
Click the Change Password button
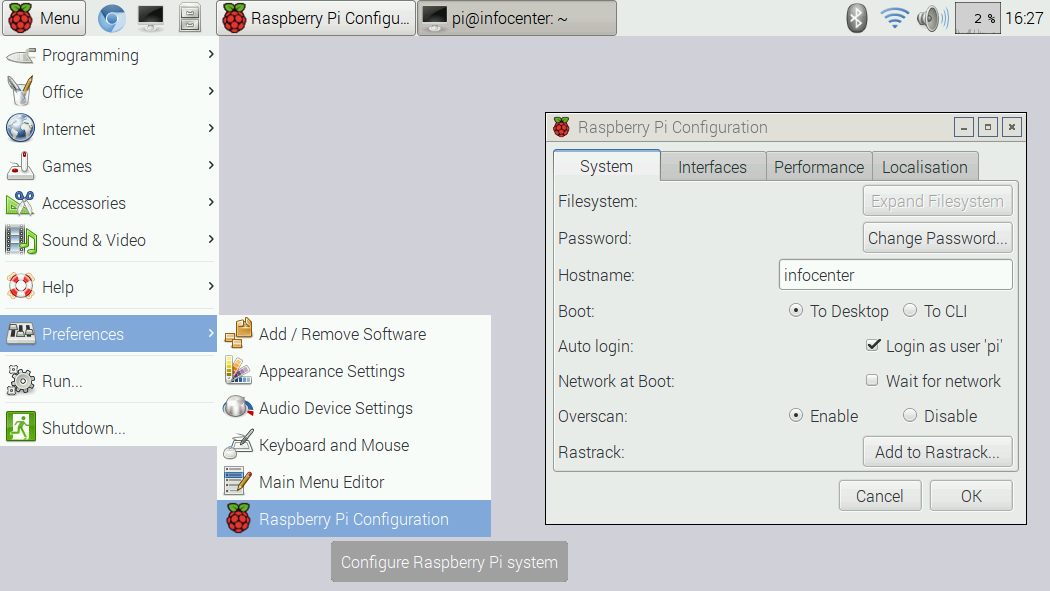pos(937,238)
